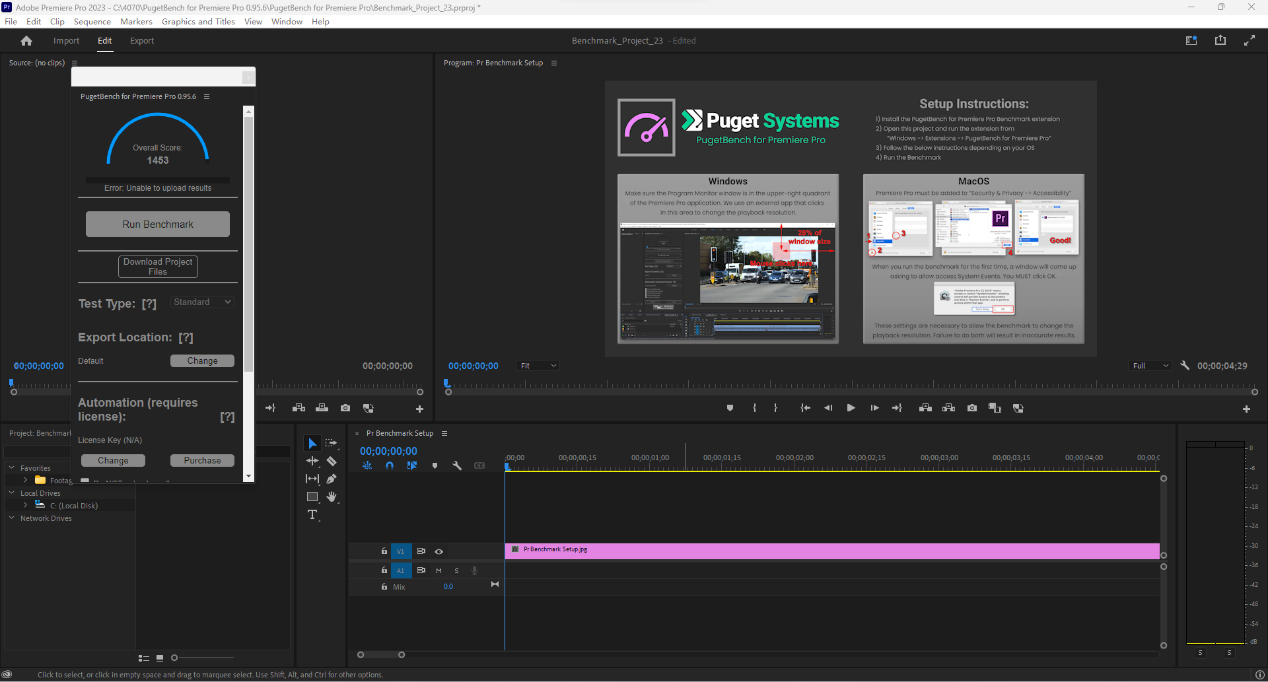
Task: Open timeline display settings wrench
Action: coord(457,466)
